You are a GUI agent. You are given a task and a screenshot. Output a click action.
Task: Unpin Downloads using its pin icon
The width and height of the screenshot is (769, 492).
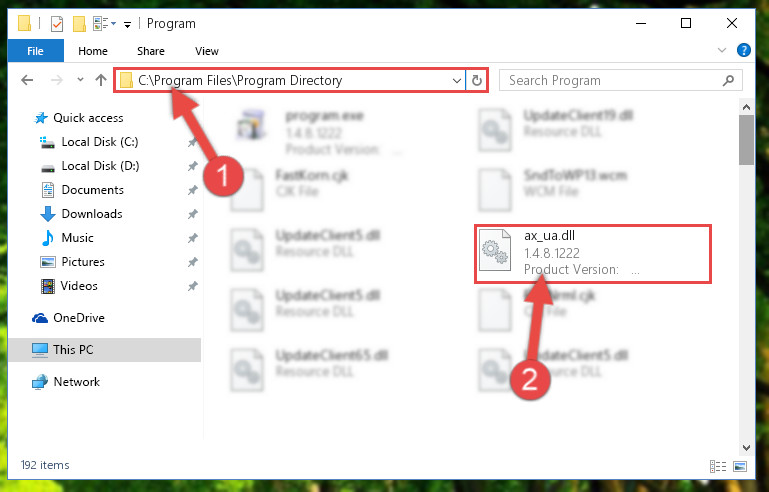(x=192, y=214)
